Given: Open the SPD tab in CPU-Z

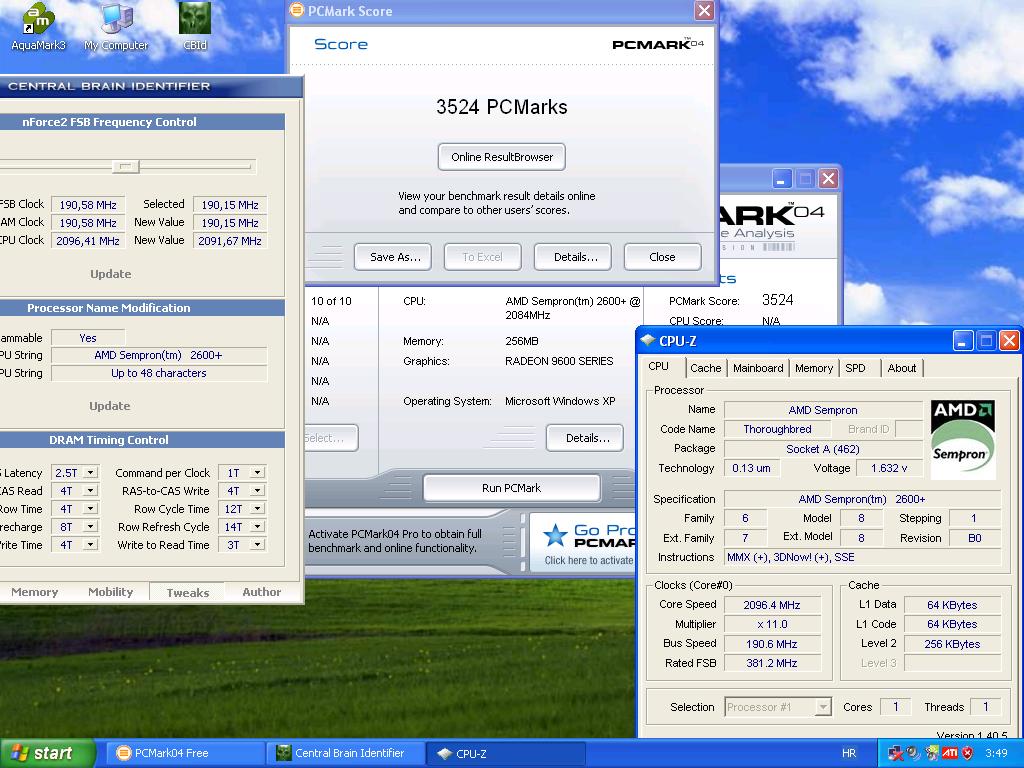Looking at the screenshot, I should click(856, 368).
